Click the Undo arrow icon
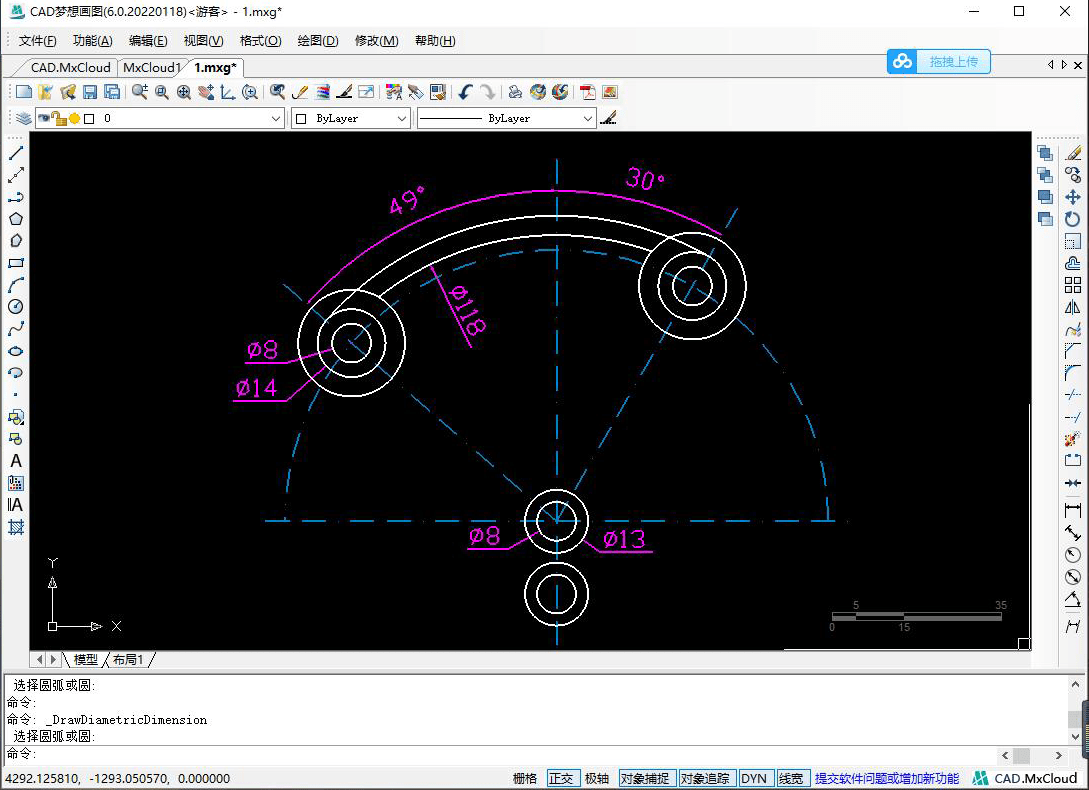The height and width of the screenshot is (790, 1089). tap(465, 92)
